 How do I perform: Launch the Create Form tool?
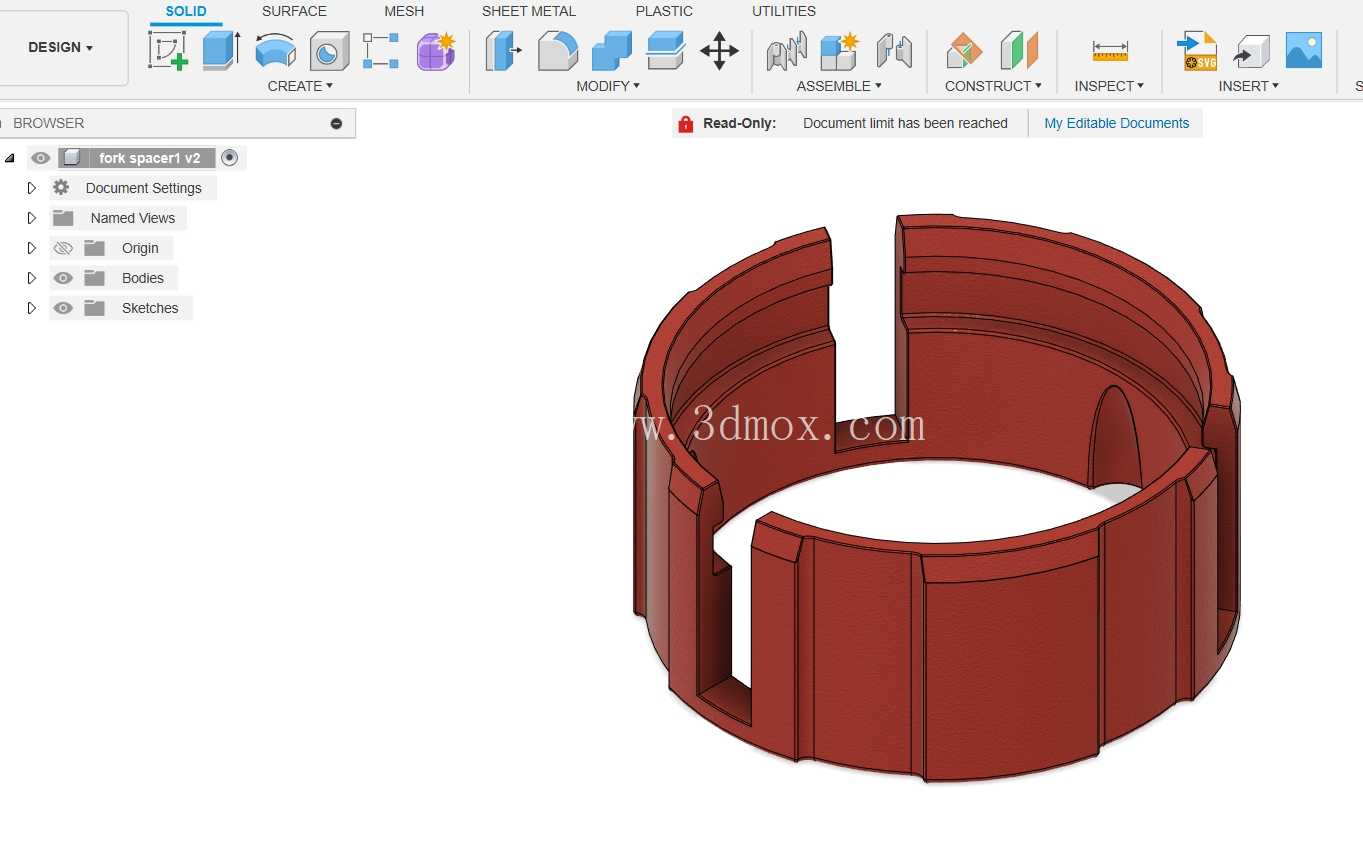pos(436,51)
